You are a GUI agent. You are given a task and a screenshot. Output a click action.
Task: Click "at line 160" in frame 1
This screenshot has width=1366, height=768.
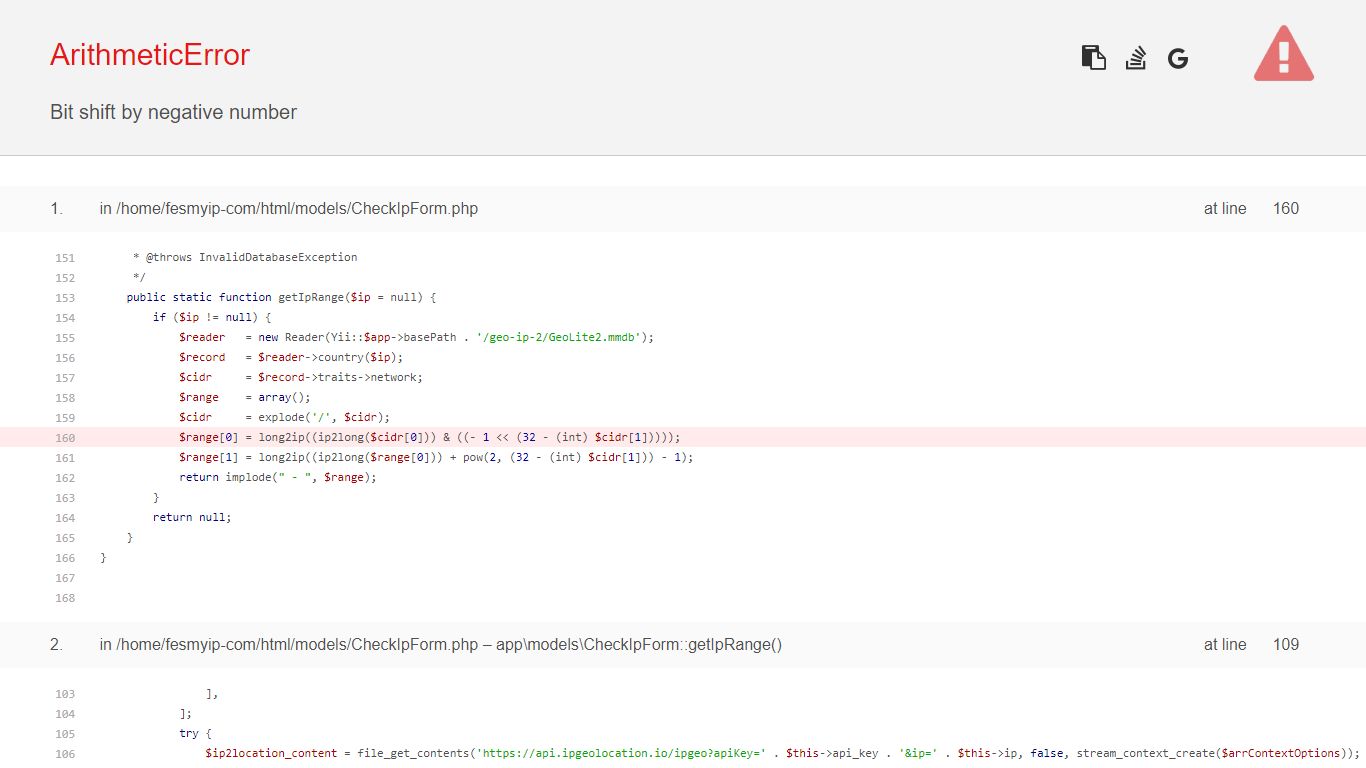(x=1251, y=209)
